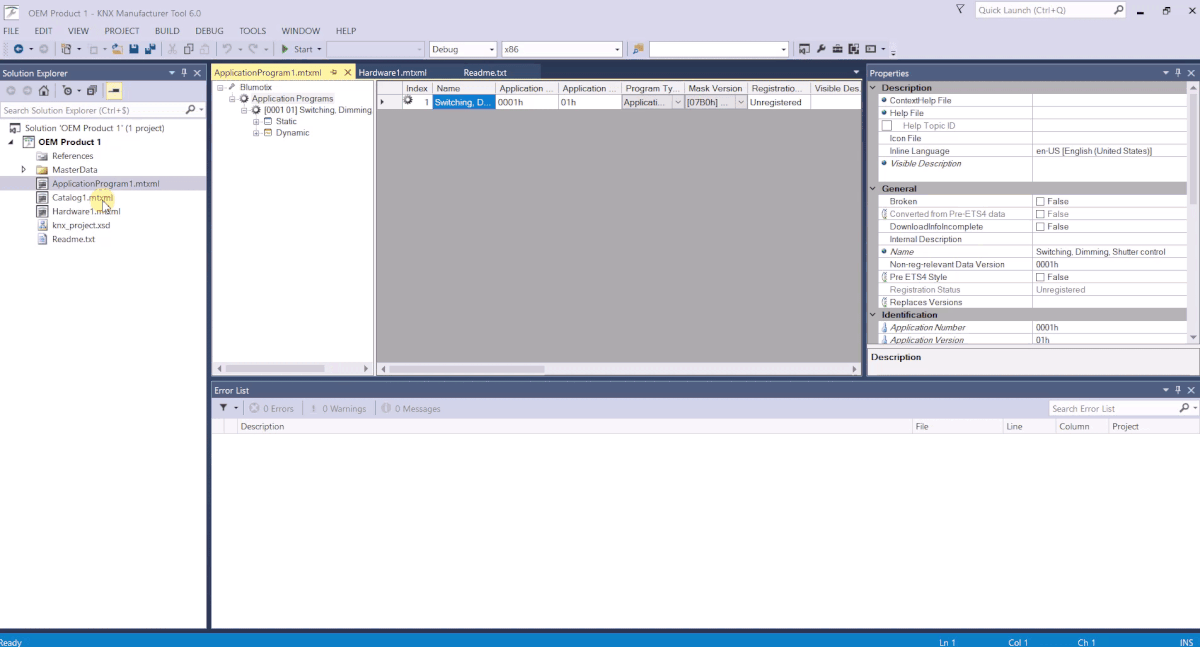Click the Solution Explorer auto-hide pin
Viewport: 1200px width, 647px height.
pyautogui.click(x=184, y=73)
